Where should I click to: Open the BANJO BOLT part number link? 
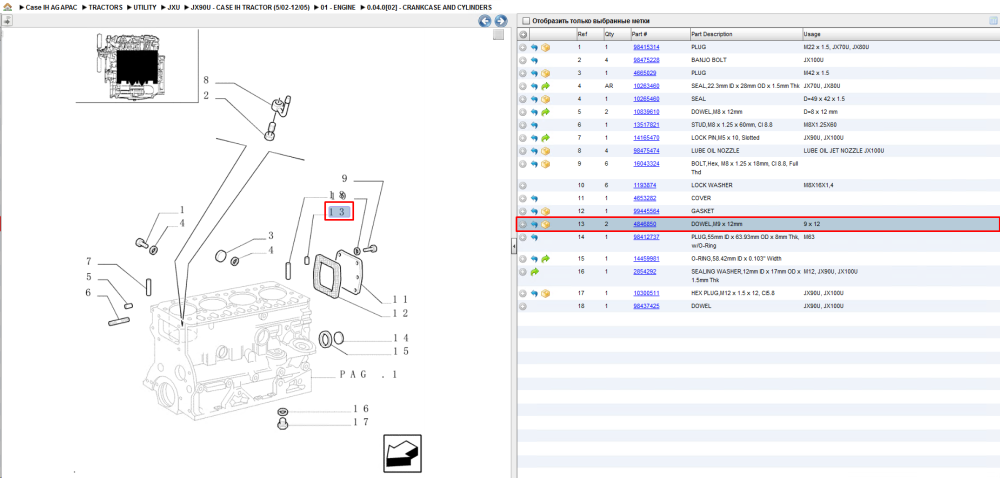click(646, 60)
